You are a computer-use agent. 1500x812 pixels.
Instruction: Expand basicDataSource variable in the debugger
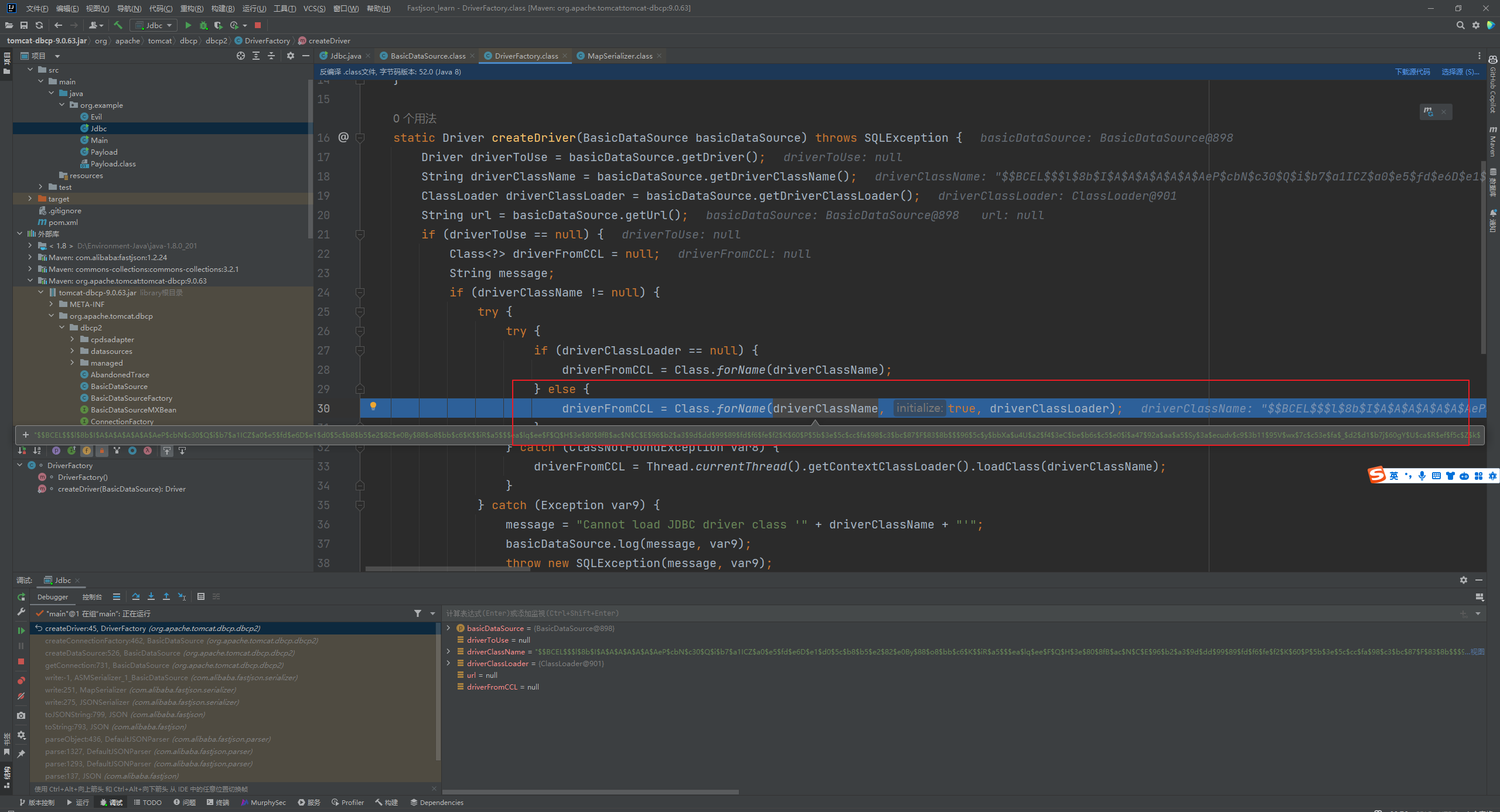coord(448,628)
